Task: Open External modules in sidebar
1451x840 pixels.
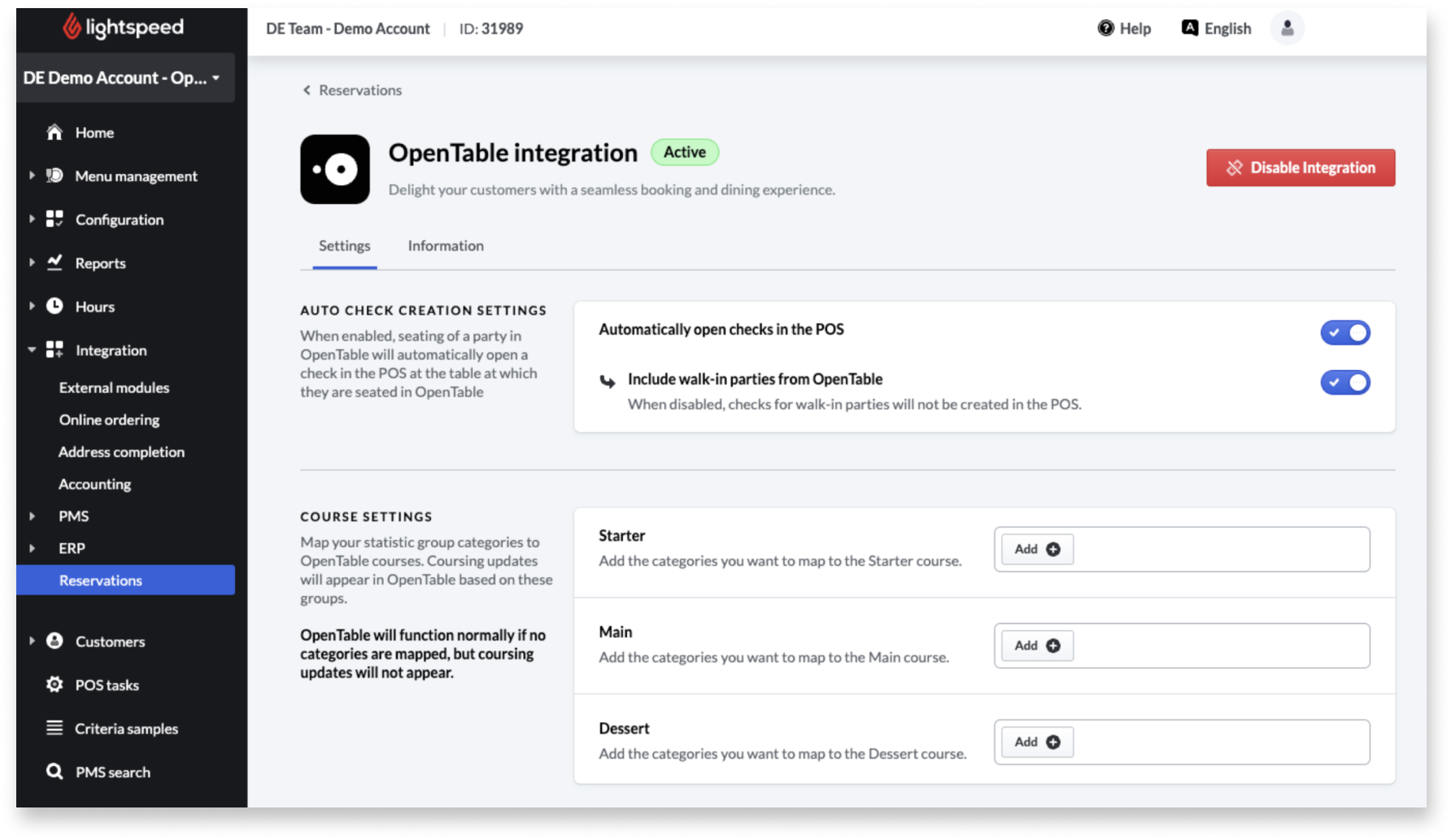Action: point(114,388)
